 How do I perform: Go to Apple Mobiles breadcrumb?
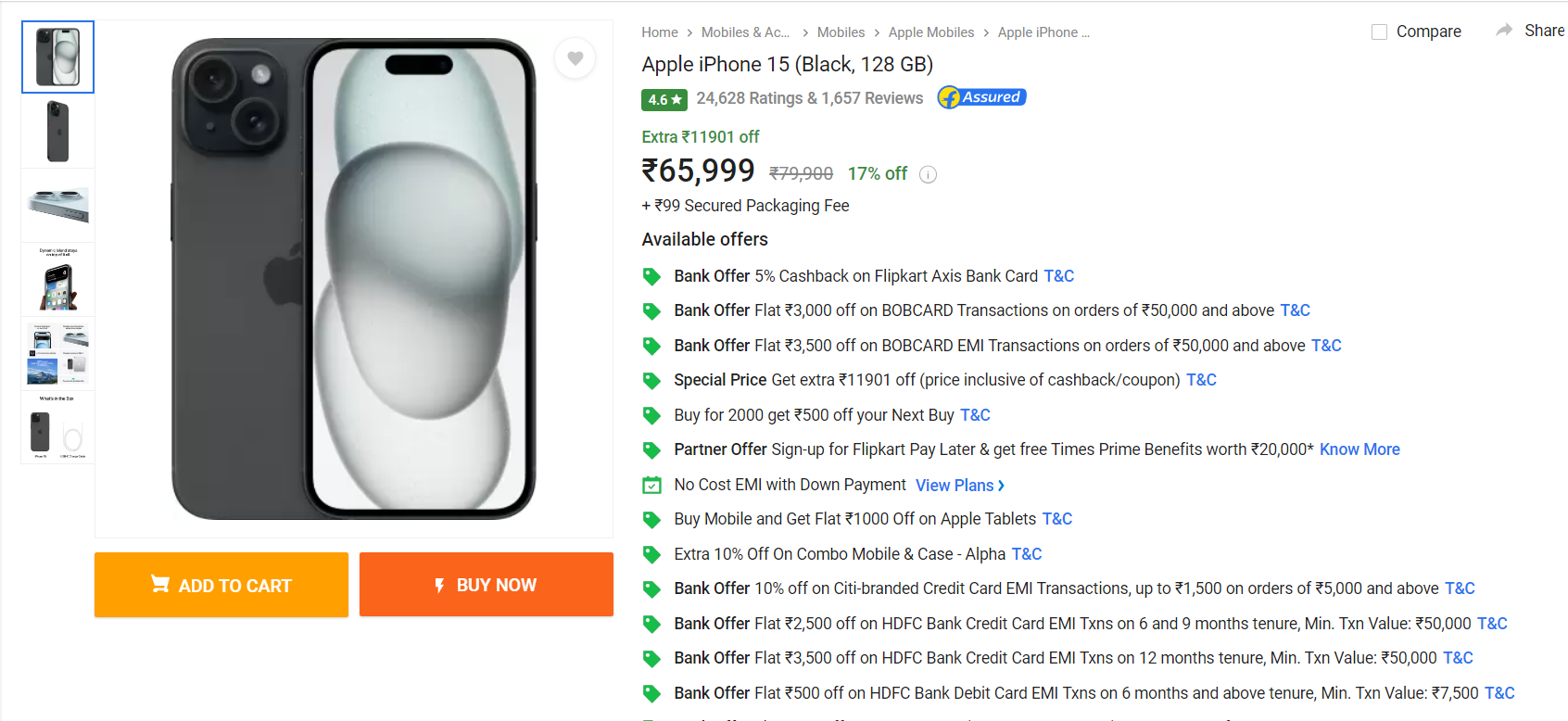click(x=930, y=32)
